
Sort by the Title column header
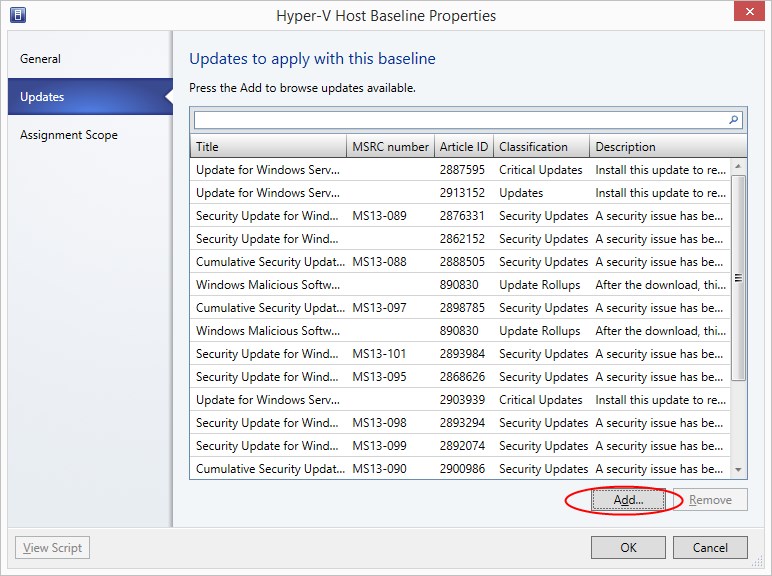268,147
